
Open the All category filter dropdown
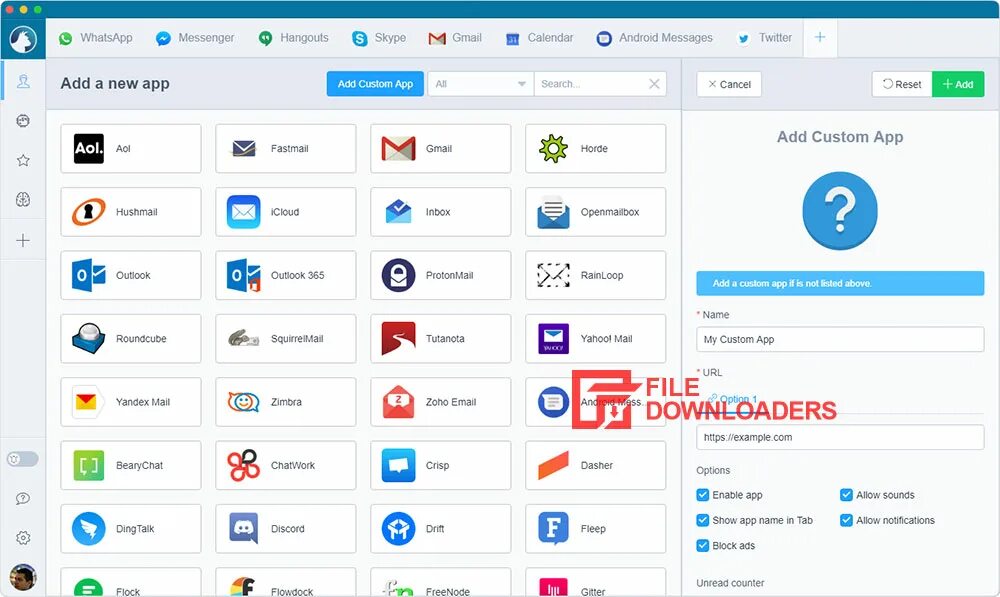tap(481, 84)
